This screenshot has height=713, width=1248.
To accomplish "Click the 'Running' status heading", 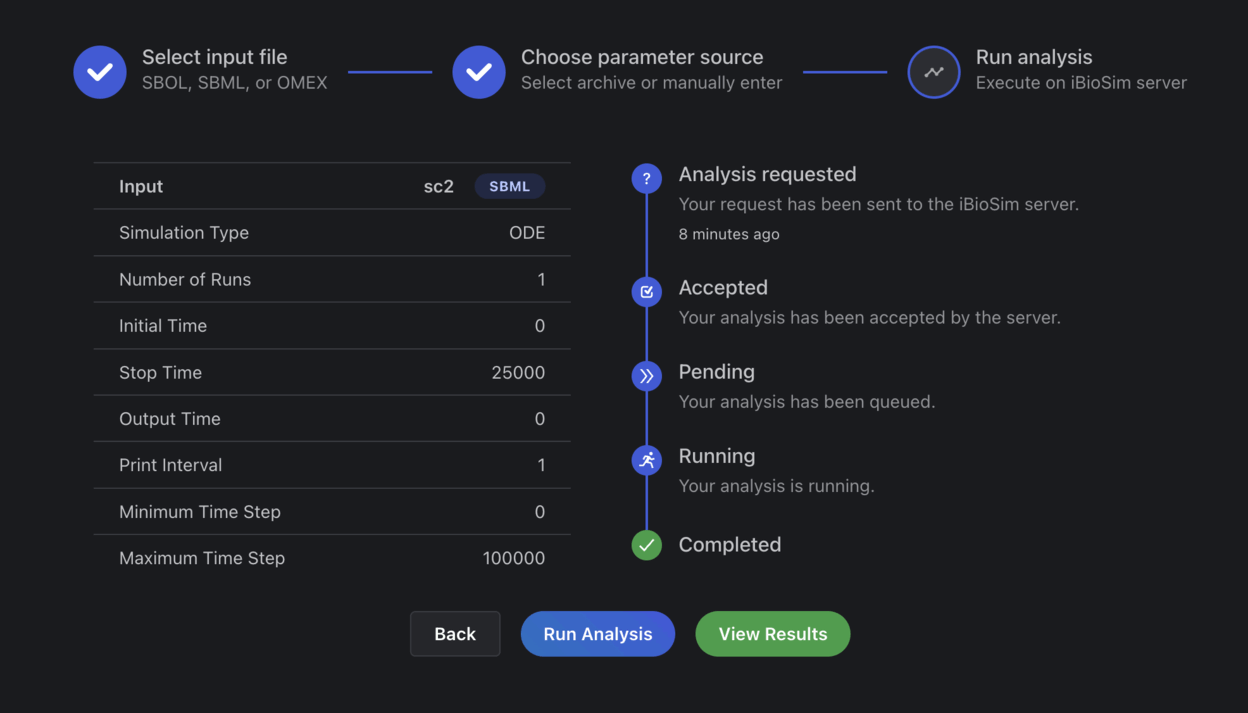I will 717,456.
